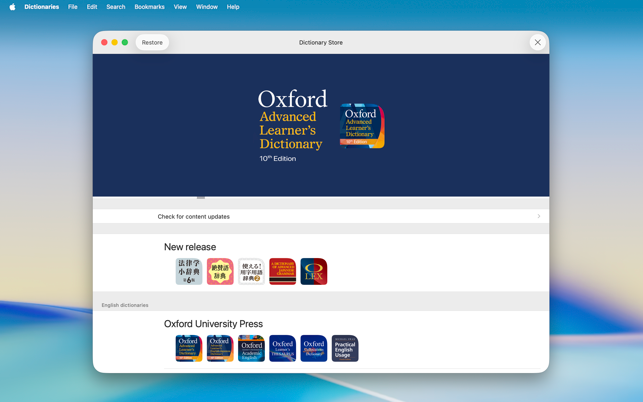Open the O-LEX dictionary icon
The width and height of the screenshot is (643, 402).
[x=314, y=271]
